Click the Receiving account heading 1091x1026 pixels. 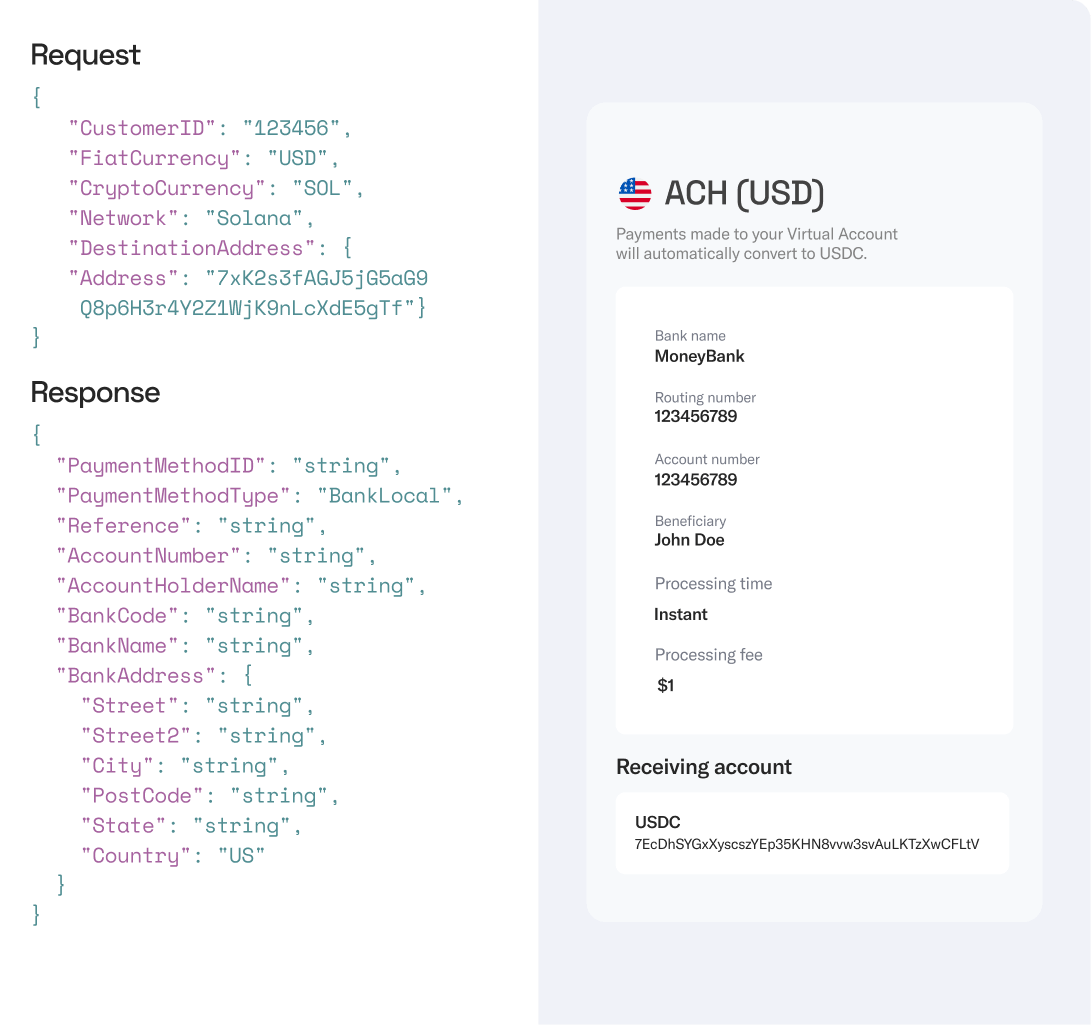coord(704,767)
